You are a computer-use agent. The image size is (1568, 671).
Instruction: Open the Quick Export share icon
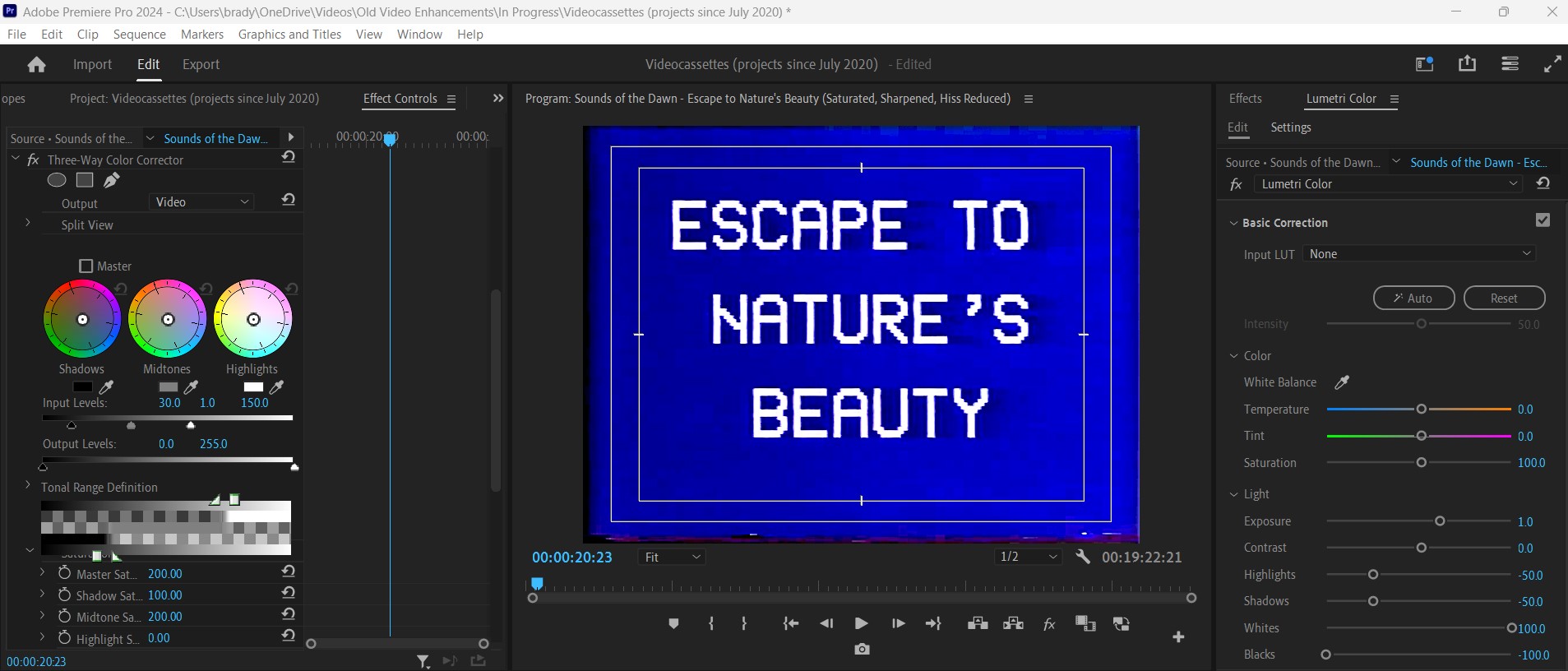(1467, 63)
